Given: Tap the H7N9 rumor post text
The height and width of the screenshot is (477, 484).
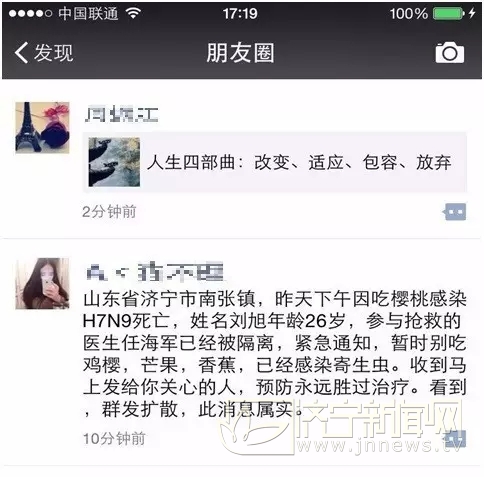Looking at the screenshot, I should pyautogui.click(x=275, y=354).
